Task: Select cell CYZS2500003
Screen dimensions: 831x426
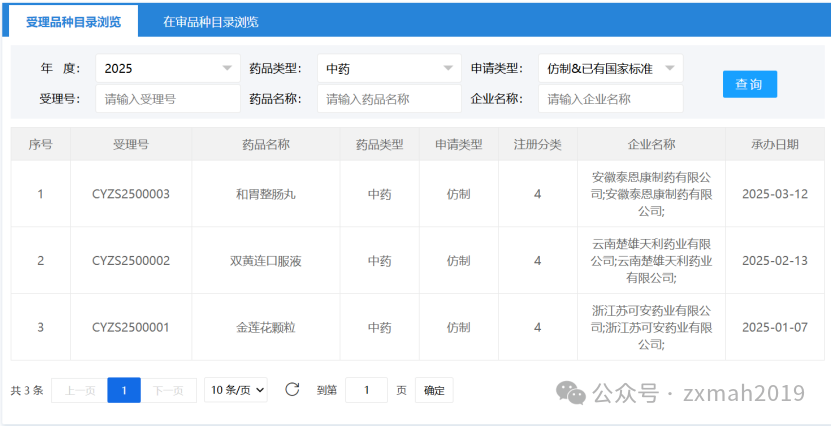Action: pos(131,194)
